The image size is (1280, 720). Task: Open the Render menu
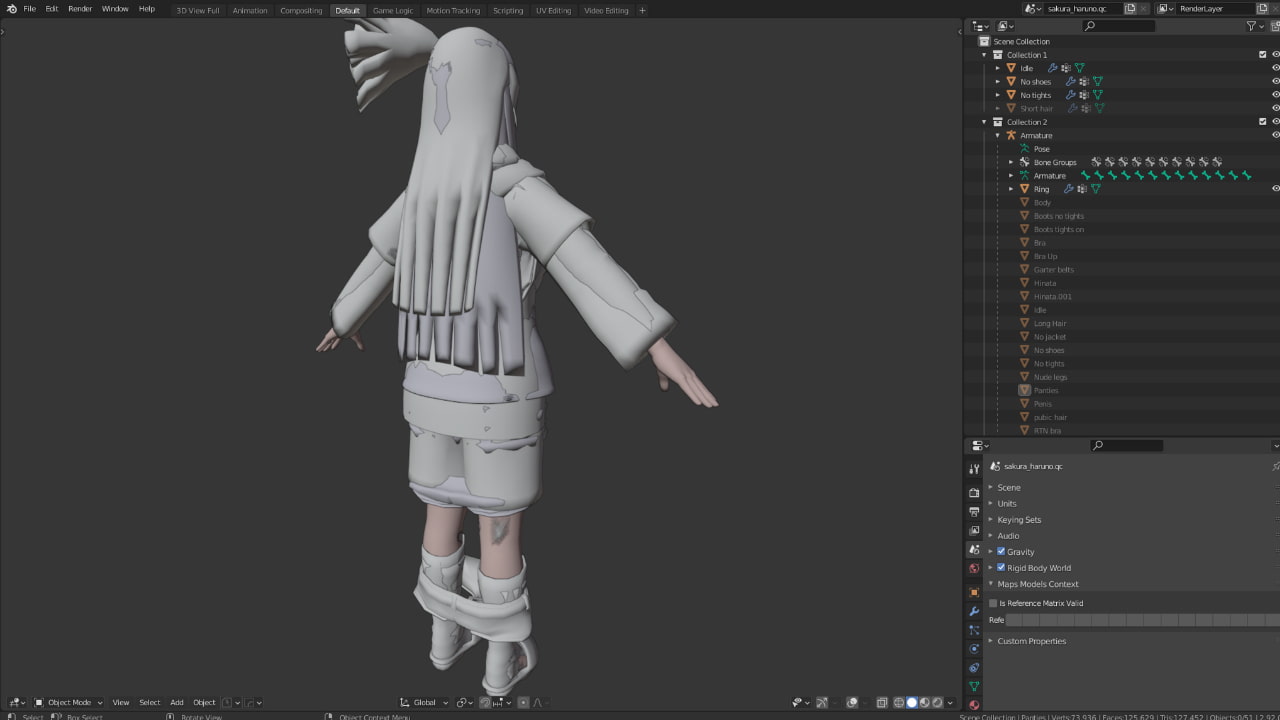tap(80, 9)
